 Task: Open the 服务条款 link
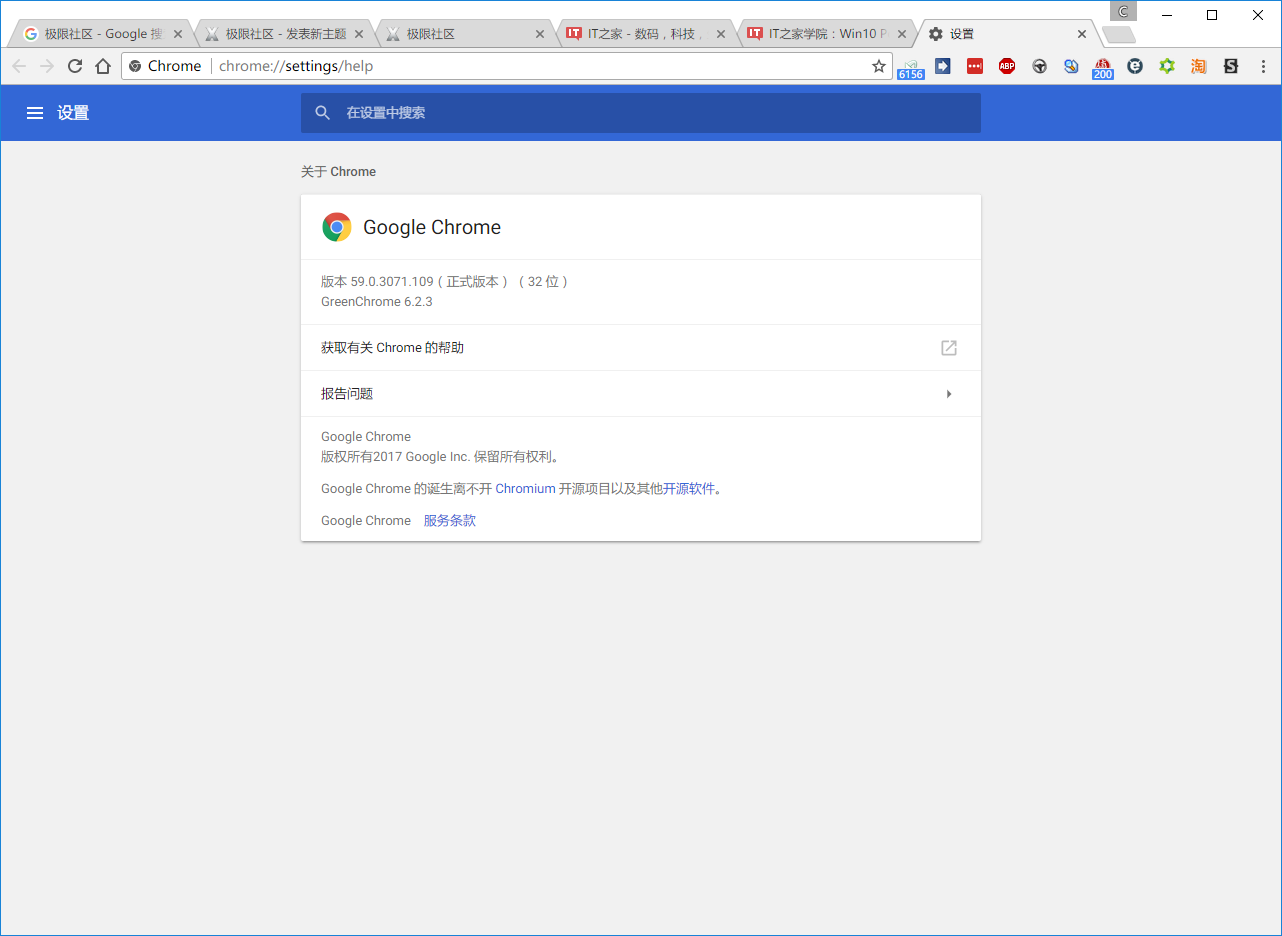[450, 521]
